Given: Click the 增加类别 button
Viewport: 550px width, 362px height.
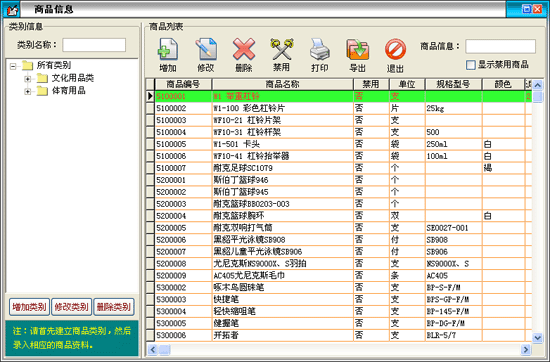Looking at the screenshot, I should click(29, 307).
